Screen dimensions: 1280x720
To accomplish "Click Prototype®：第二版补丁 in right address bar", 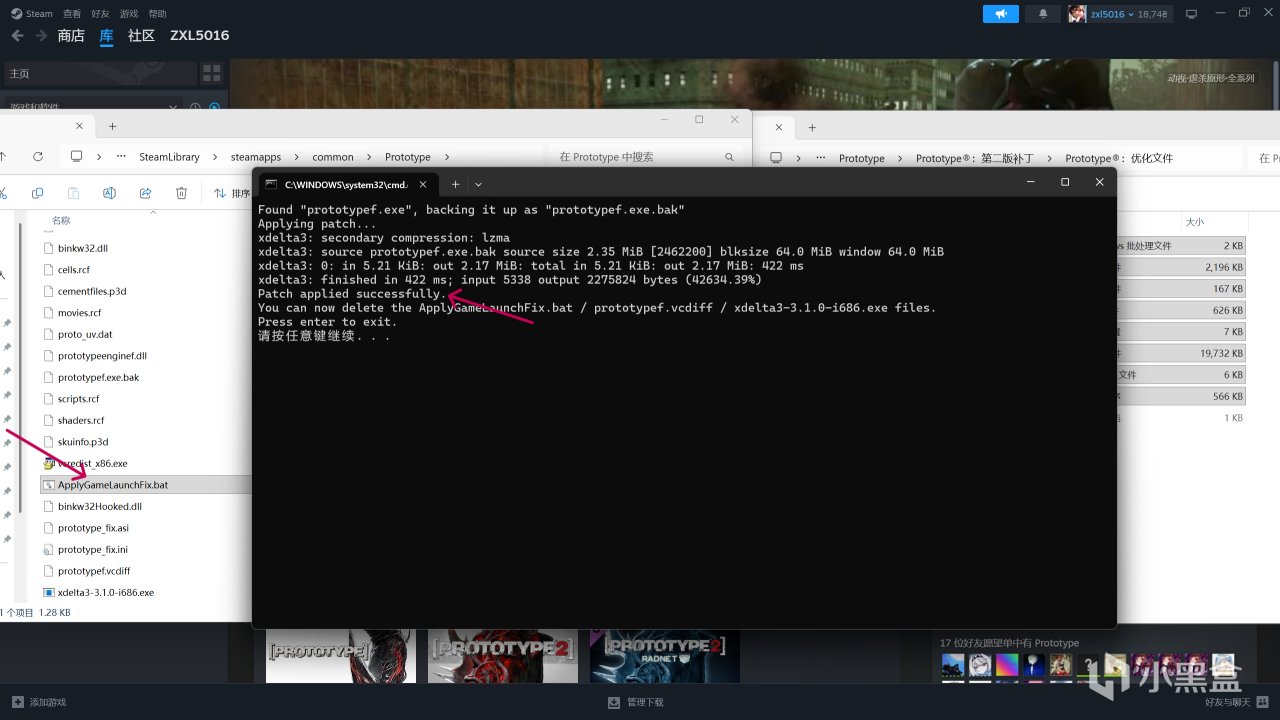I will pyautogui.click(x=975, y=158).
